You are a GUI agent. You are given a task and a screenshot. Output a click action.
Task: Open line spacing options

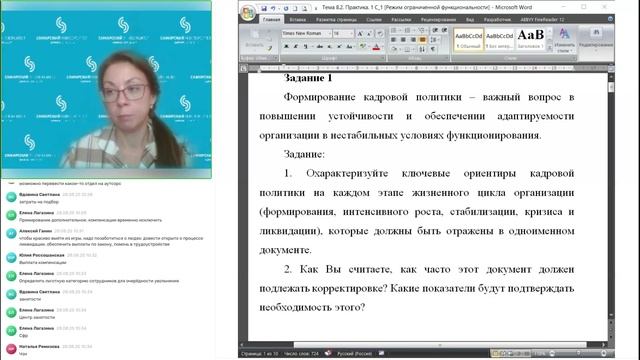coord(434,40)
